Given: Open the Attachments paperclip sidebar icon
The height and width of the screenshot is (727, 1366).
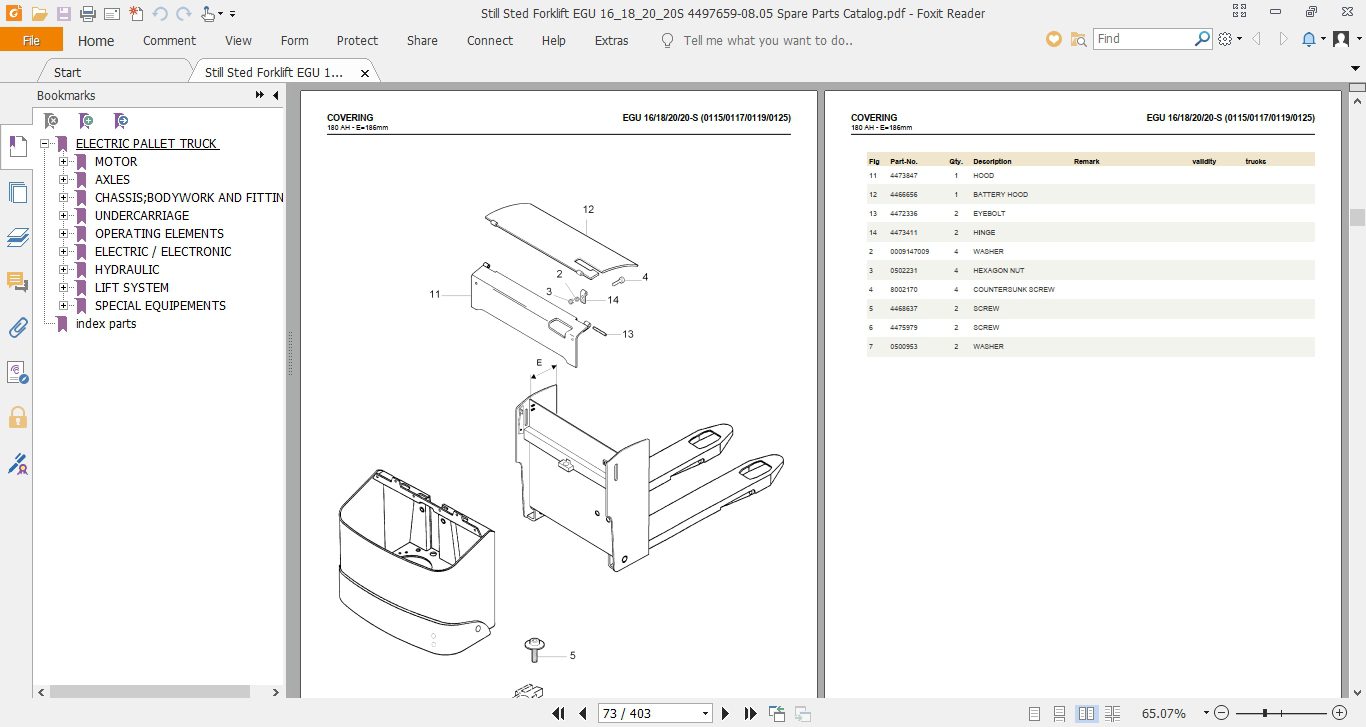Looking at the screenshot, I should tap(17, 327).
